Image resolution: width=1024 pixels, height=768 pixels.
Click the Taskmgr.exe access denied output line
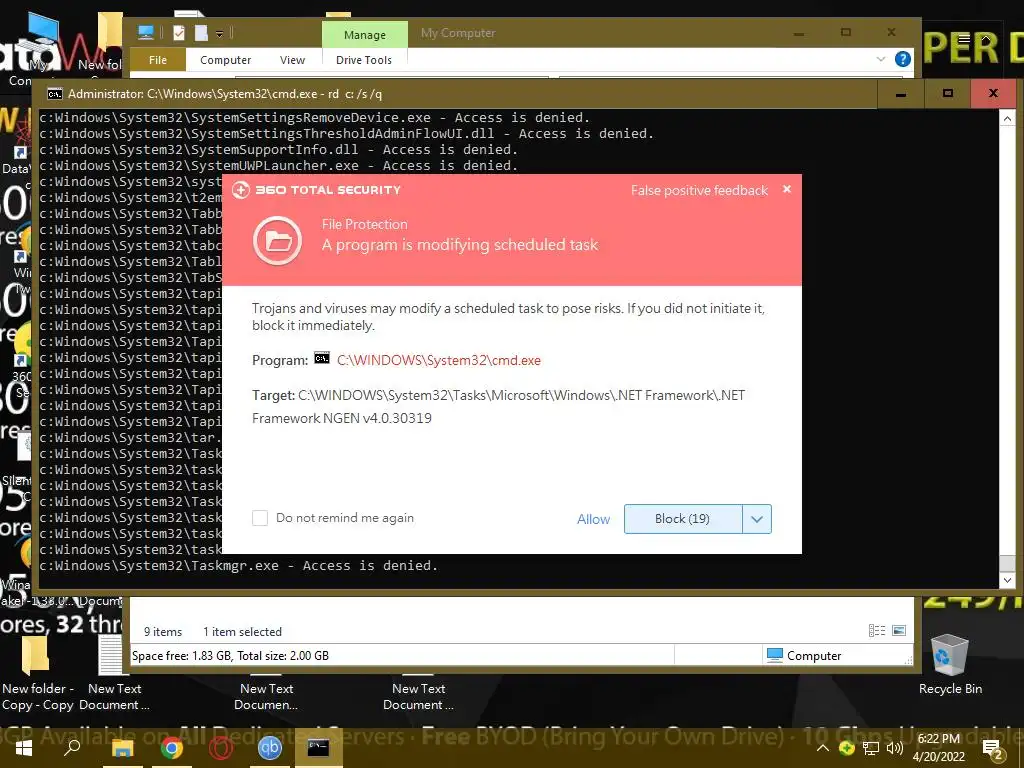[x=238, y=566]
